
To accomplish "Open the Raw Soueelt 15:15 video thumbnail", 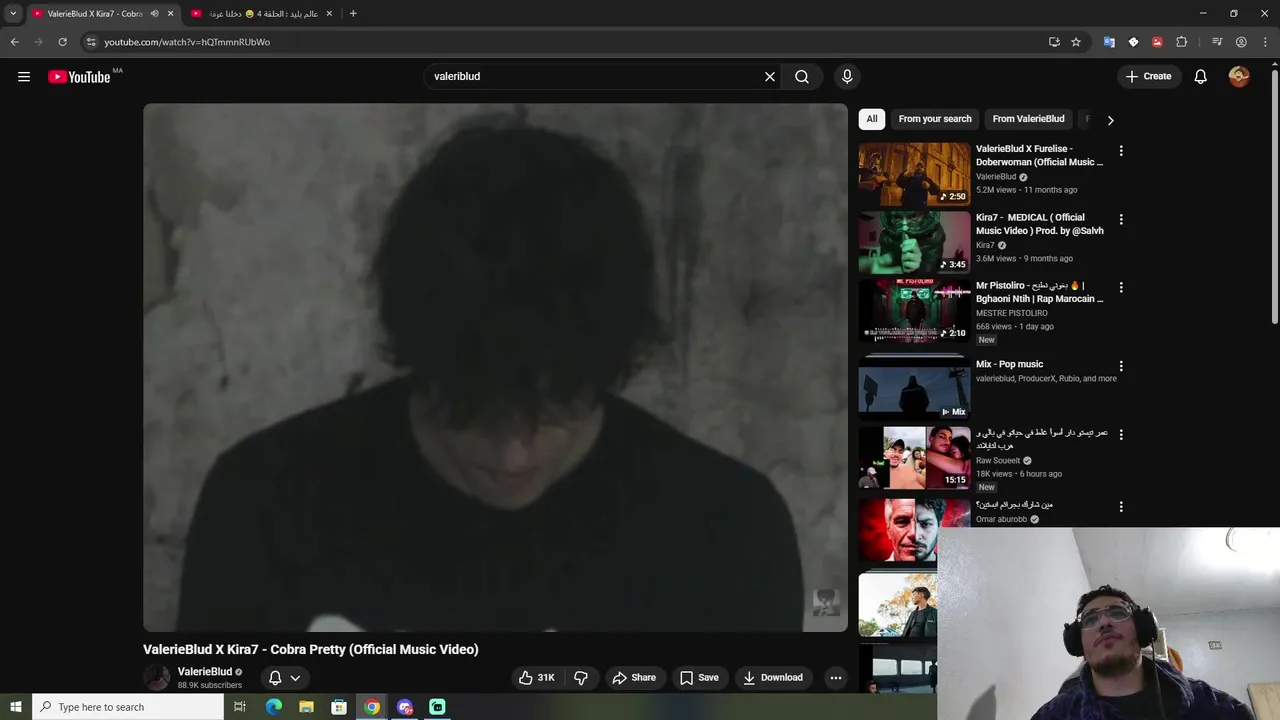I will coord(914,458).
